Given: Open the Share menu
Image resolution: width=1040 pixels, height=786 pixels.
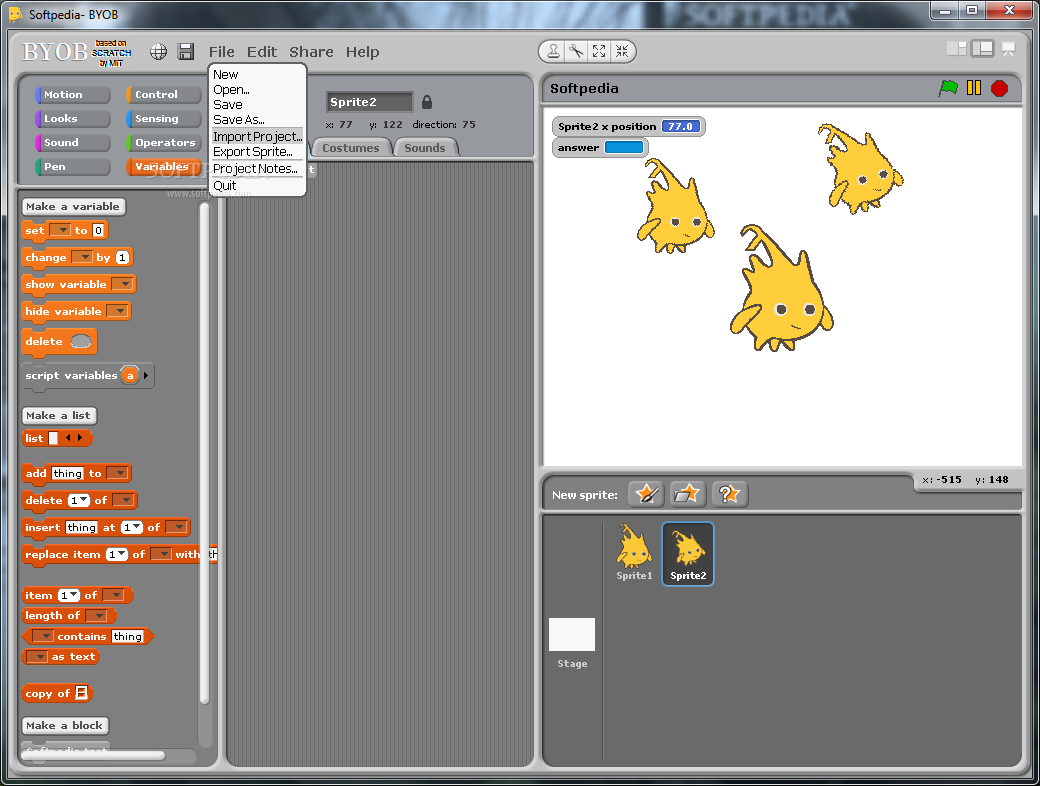Looking at the screenshot, I should tap(311, 52).
